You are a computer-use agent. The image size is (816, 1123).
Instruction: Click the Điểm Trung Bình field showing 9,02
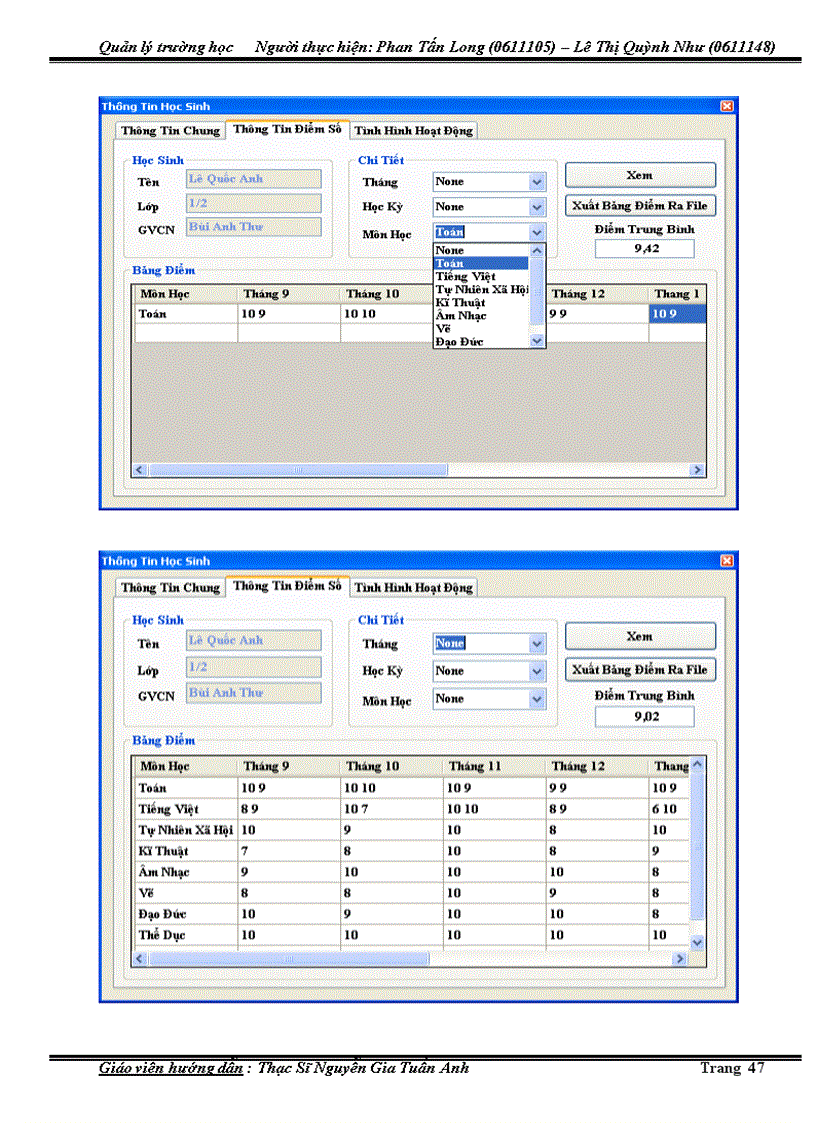tap(644, 716)
